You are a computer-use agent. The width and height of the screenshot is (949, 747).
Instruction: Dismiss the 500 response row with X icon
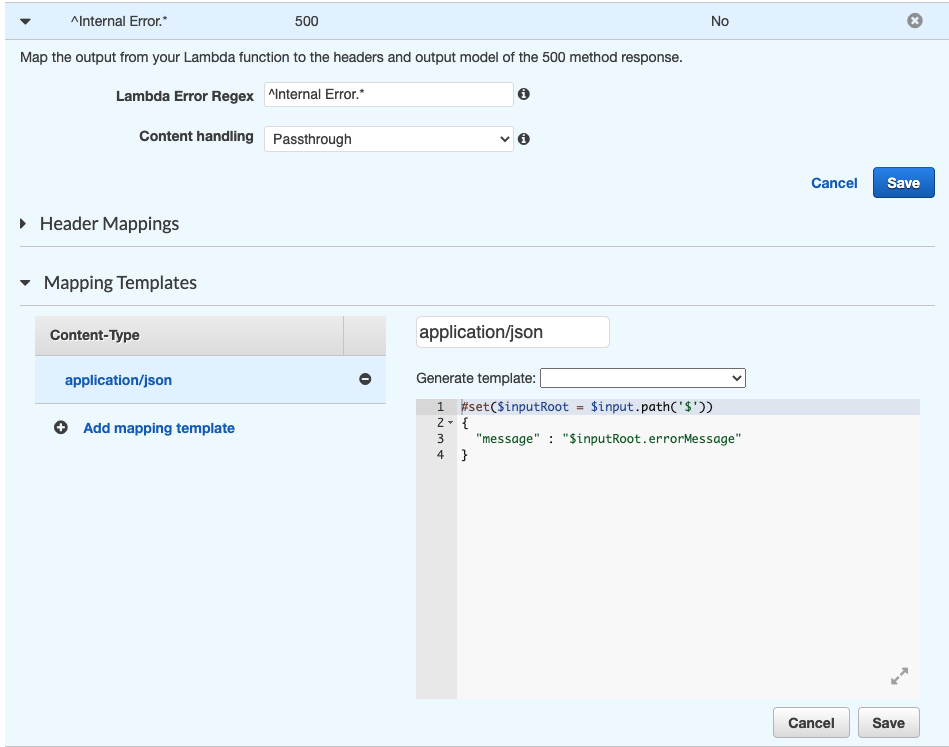(914, 20)
